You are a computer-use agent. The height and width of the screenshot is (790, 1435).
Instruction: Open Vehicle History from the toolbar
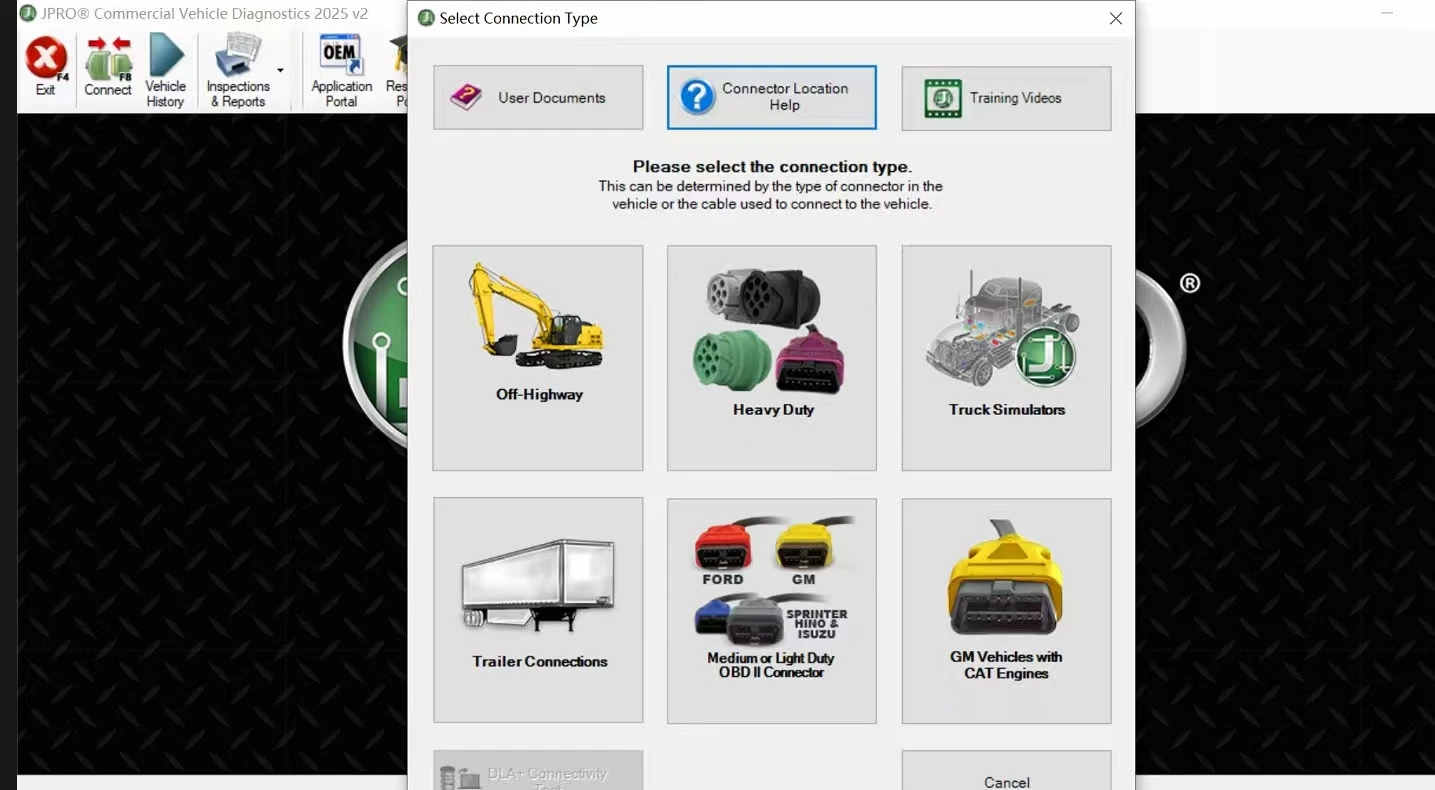(166, 70)
